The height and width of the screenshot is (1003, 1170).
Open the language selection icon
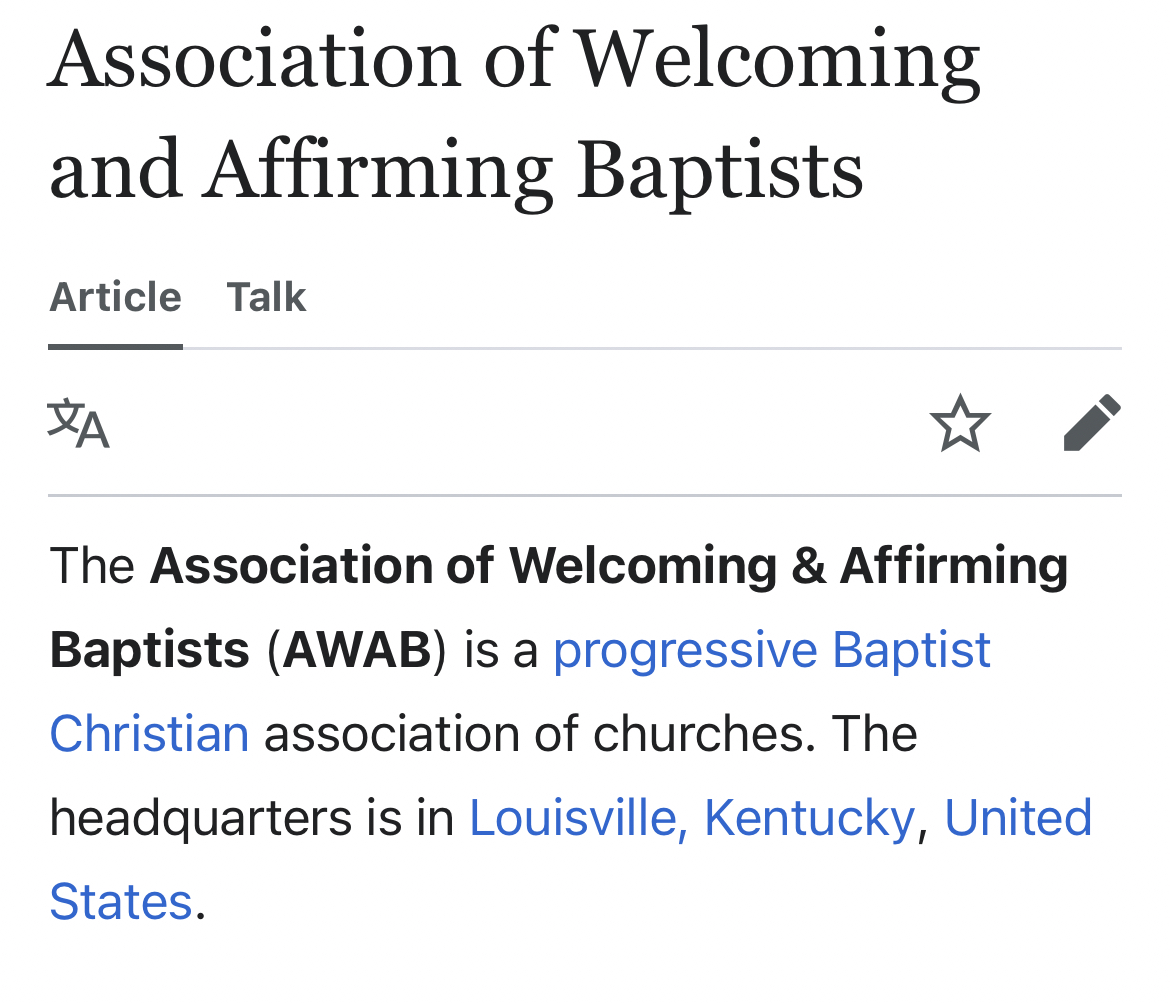point(78,424)
